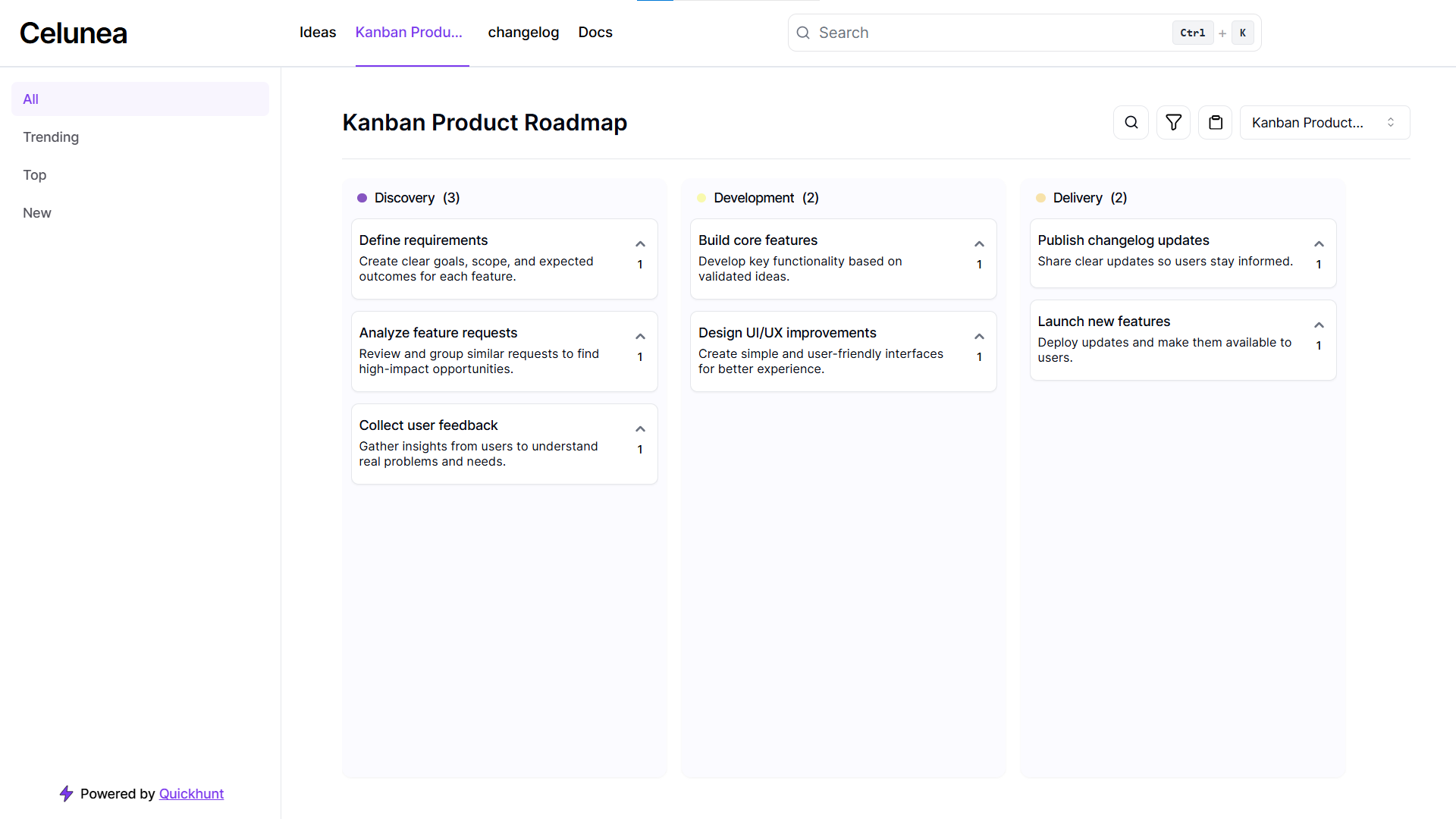Viewport: 1456px width, 819px height.
Task: Click the clipboard icon button
Action: pos(1216,122)
